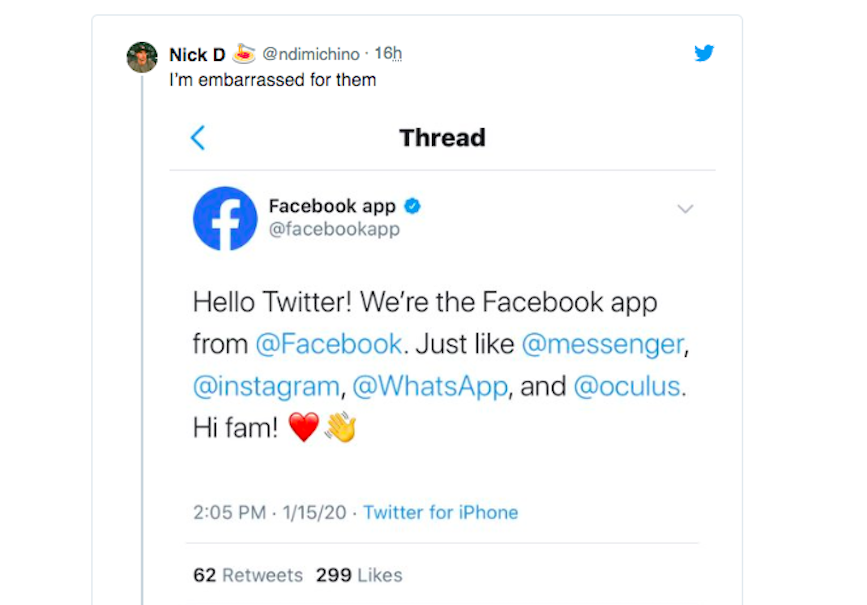Click the waving hand emoji
Screen dimensions: 867x605
tap(340, 429)
